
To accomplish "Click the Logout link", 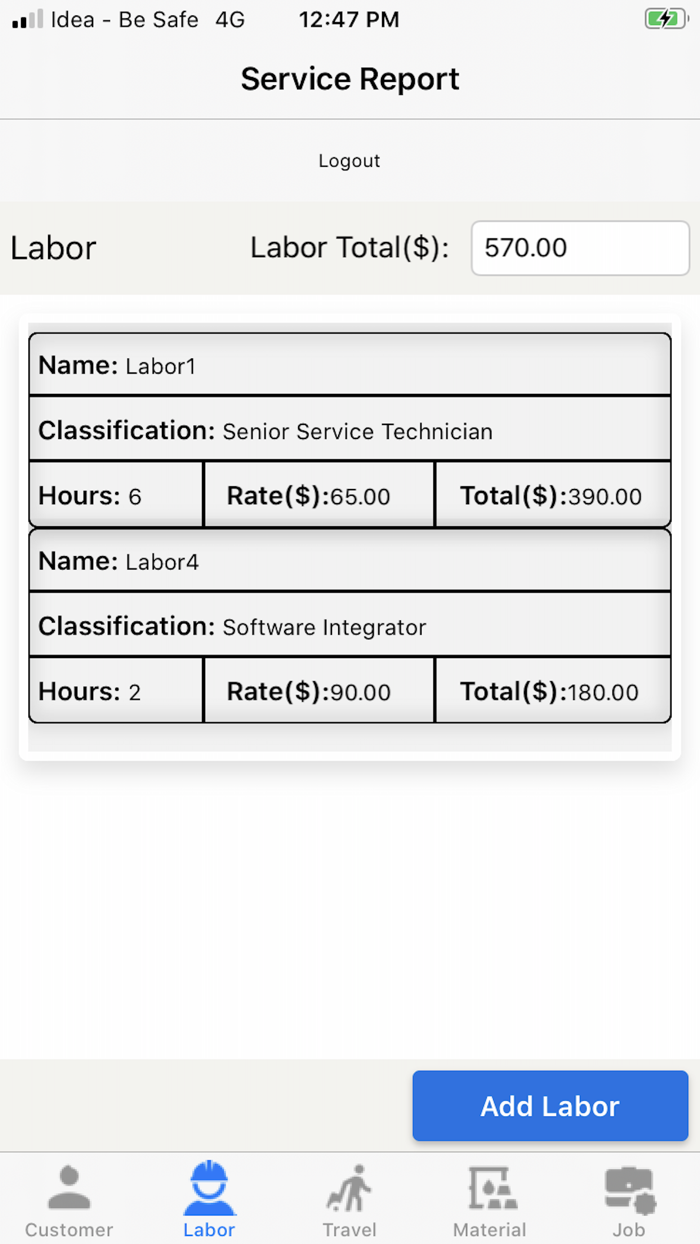I will (x=349, y=160).
